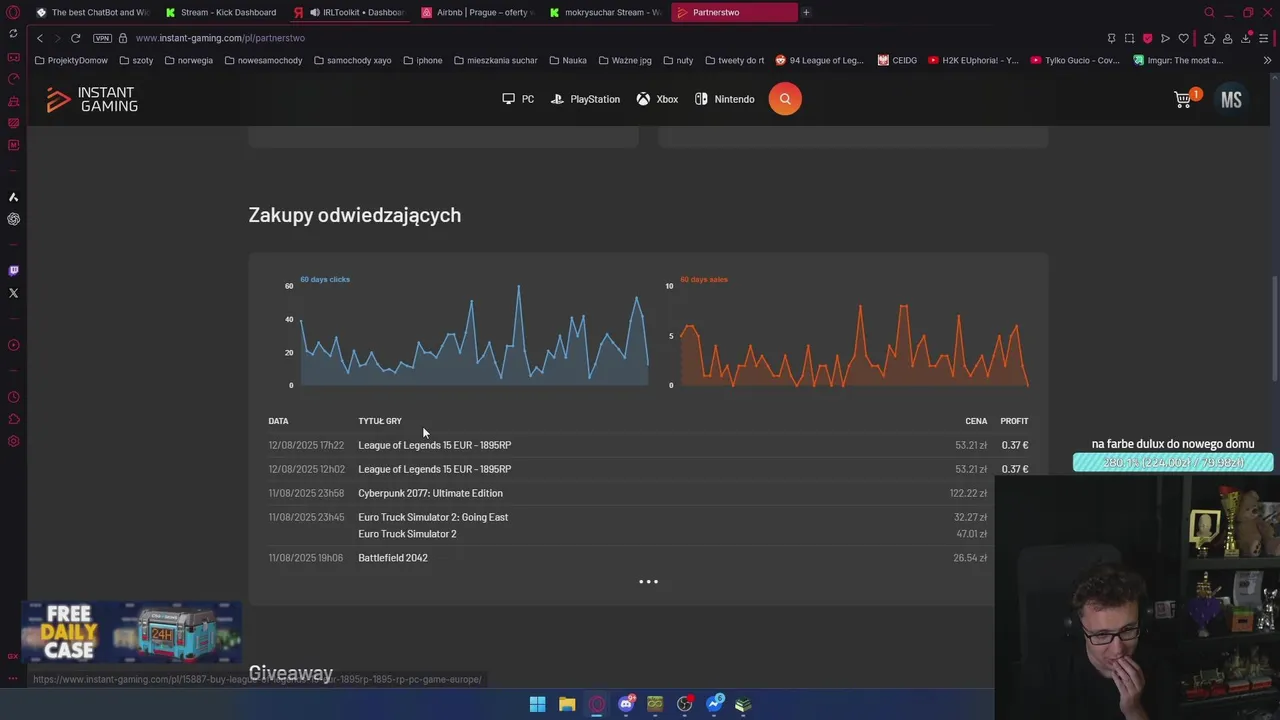This screenshot has height=720, width=1280.
Task: Open CEIDG bookmark
Action: (897, 60)
